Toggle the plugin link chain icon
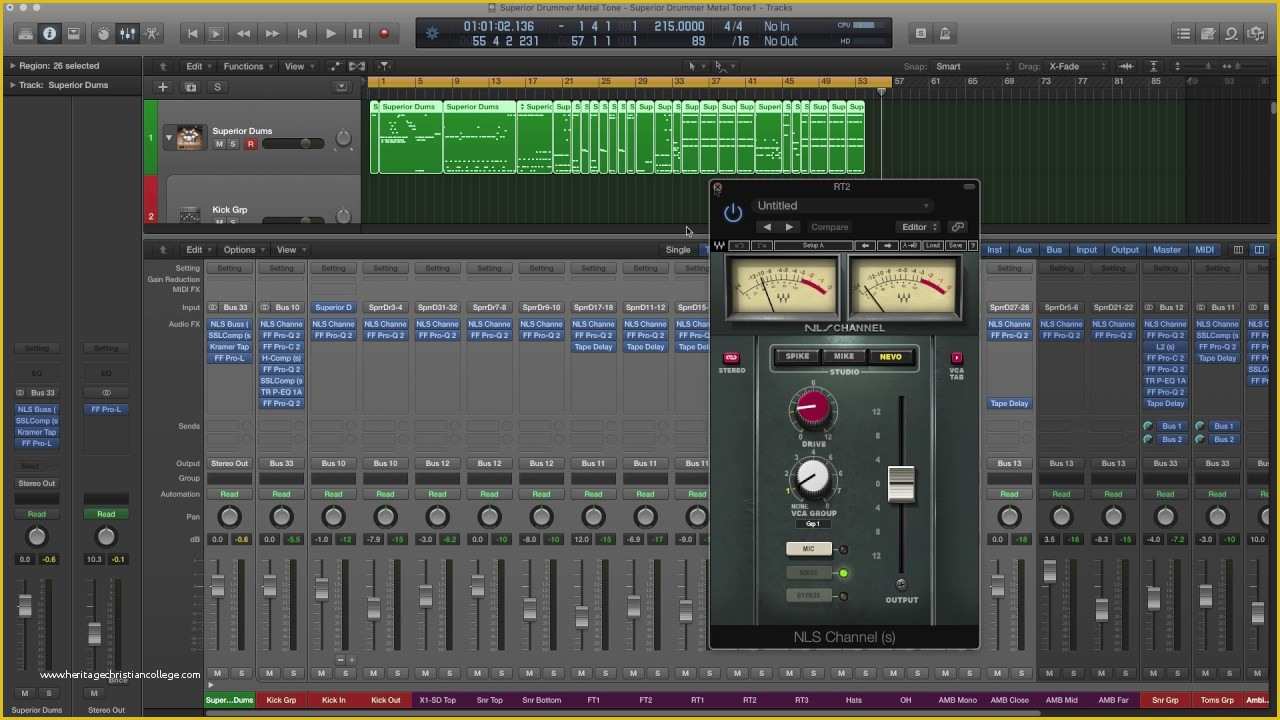 click(957, 227)
